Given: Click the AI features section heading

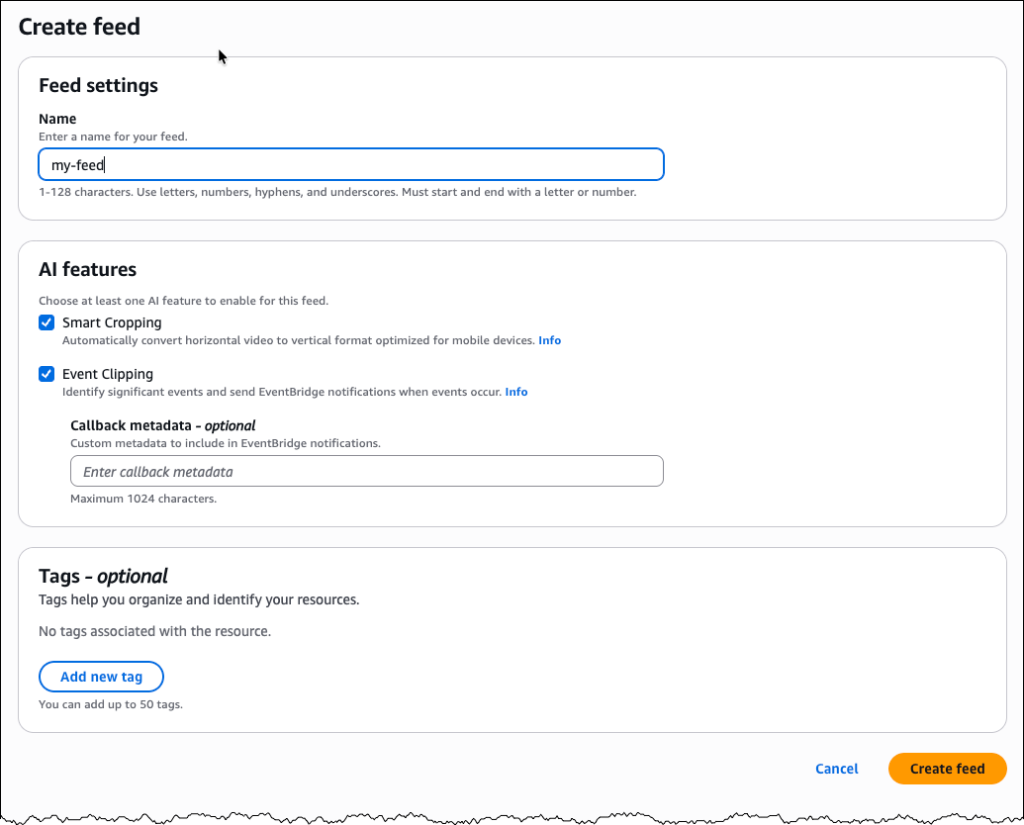Looking at the screenshot, I should (88, 268).
